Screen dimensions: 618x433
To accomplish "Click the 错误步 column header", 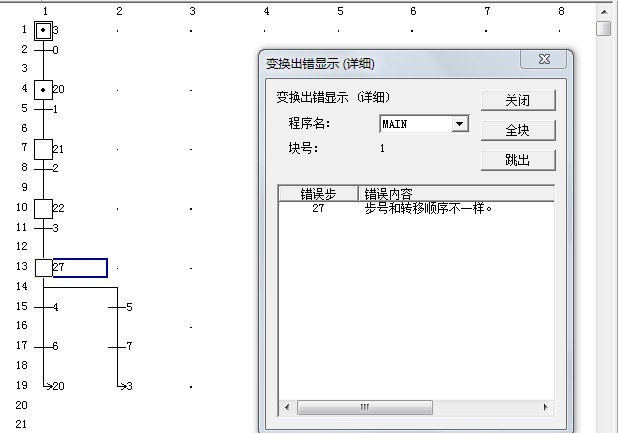I will (318, 193).
